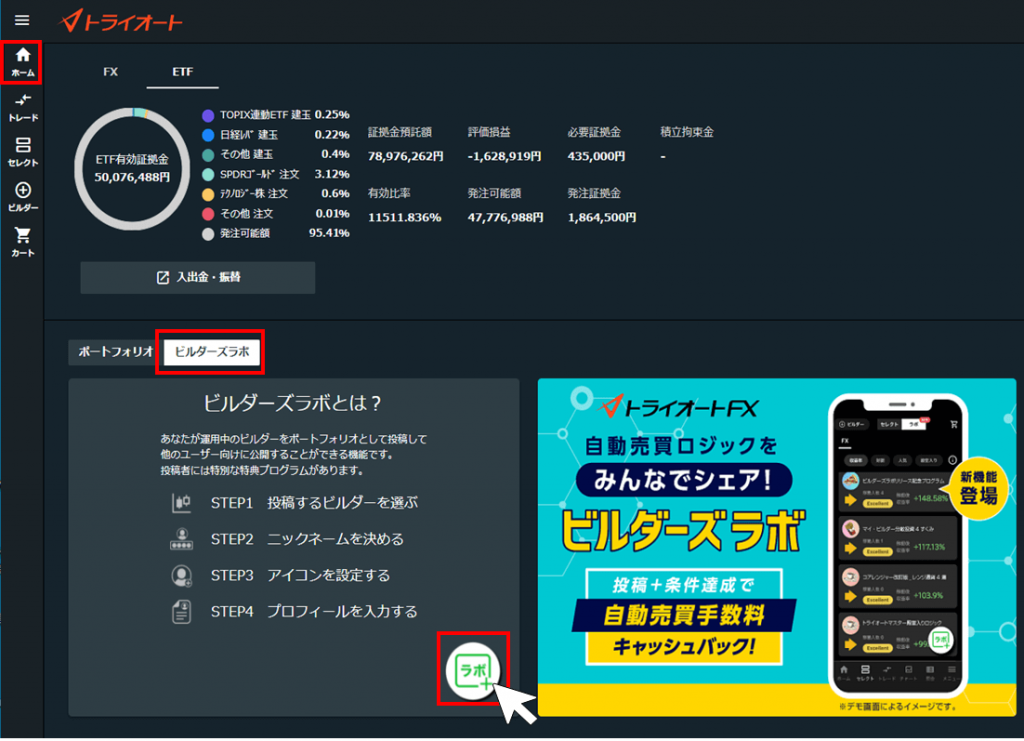Image resolution: width=1024 pixels, height=741 pixels.
Task: Click the STEP2 nickname icon
Action: coord(181,539)
